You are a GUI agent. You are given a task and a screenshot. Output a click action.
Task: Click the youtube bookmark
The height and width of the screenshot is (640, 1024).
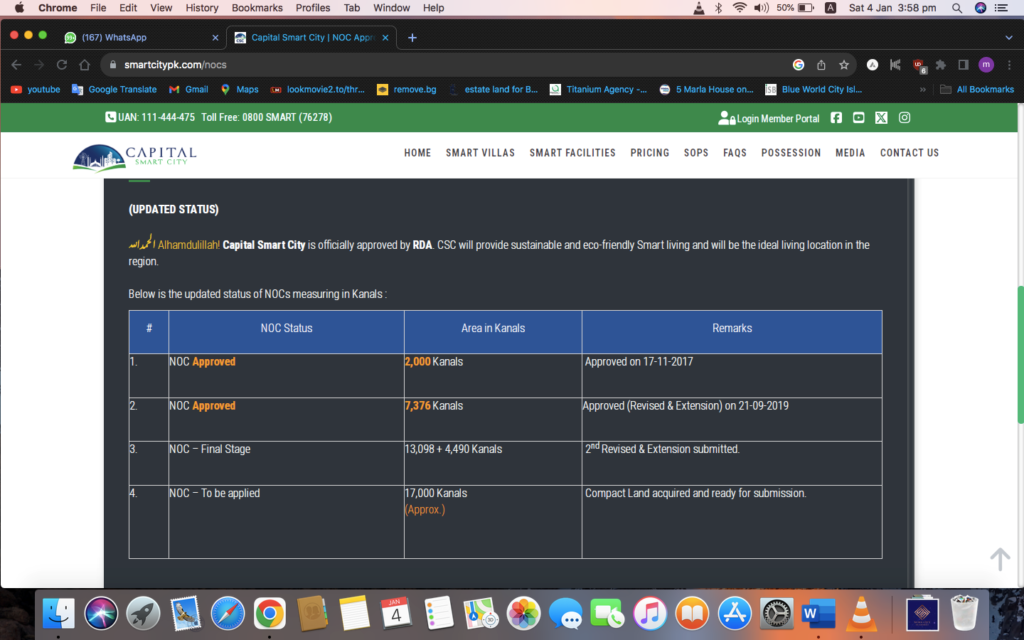[x=35, y=89]
